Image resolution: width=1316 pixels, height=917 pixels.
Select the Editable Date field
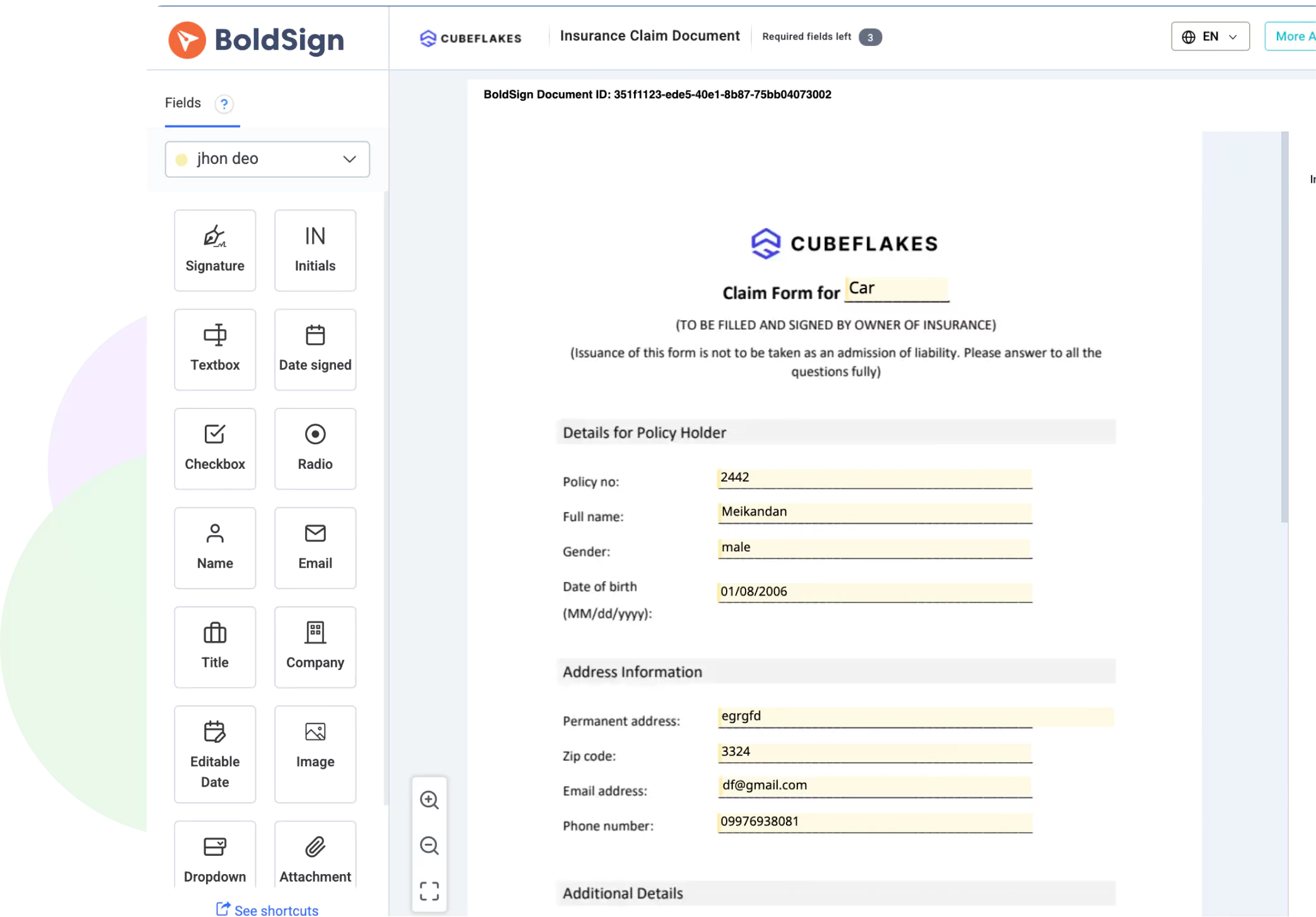click(214, 754)
